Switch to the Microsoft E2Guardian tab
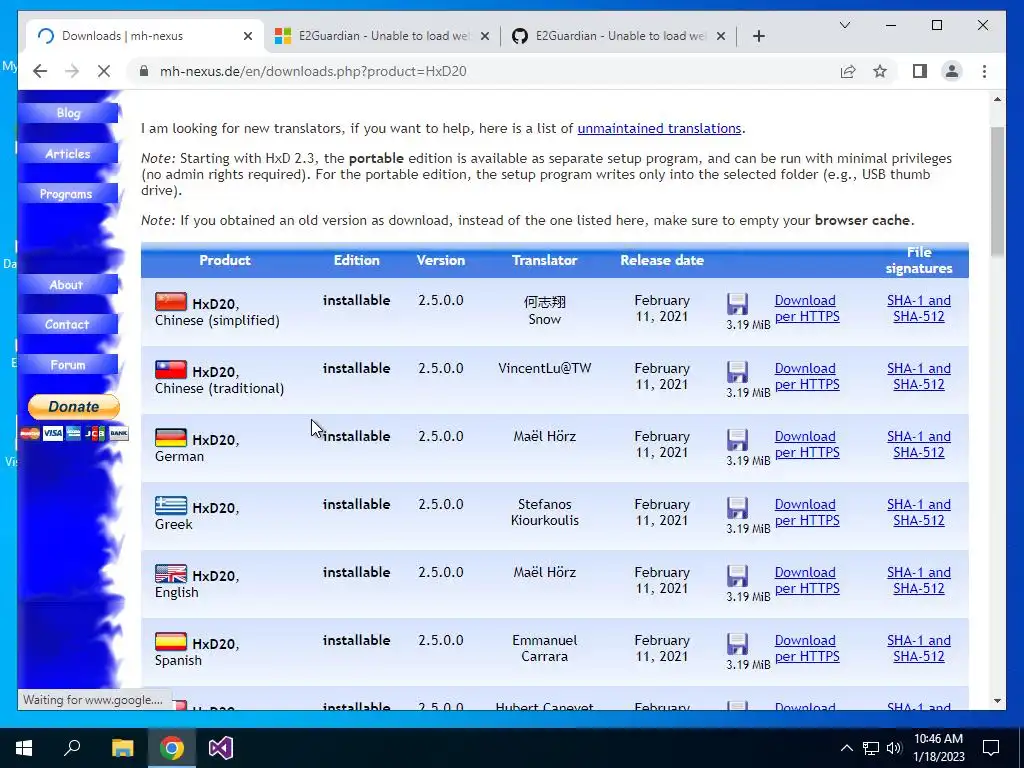1024x768 pixels. (x=382, y=36)
